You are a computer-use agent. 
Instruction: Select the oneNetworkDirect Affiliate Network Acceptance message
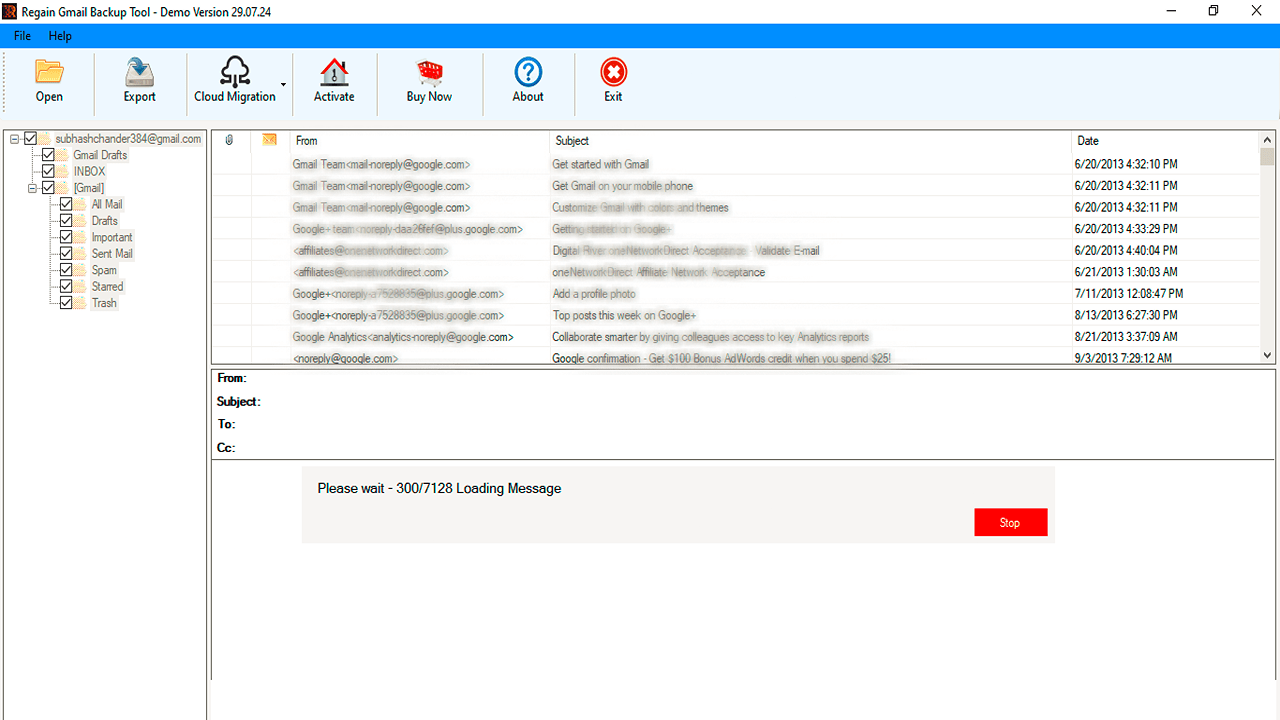(736, 272)
